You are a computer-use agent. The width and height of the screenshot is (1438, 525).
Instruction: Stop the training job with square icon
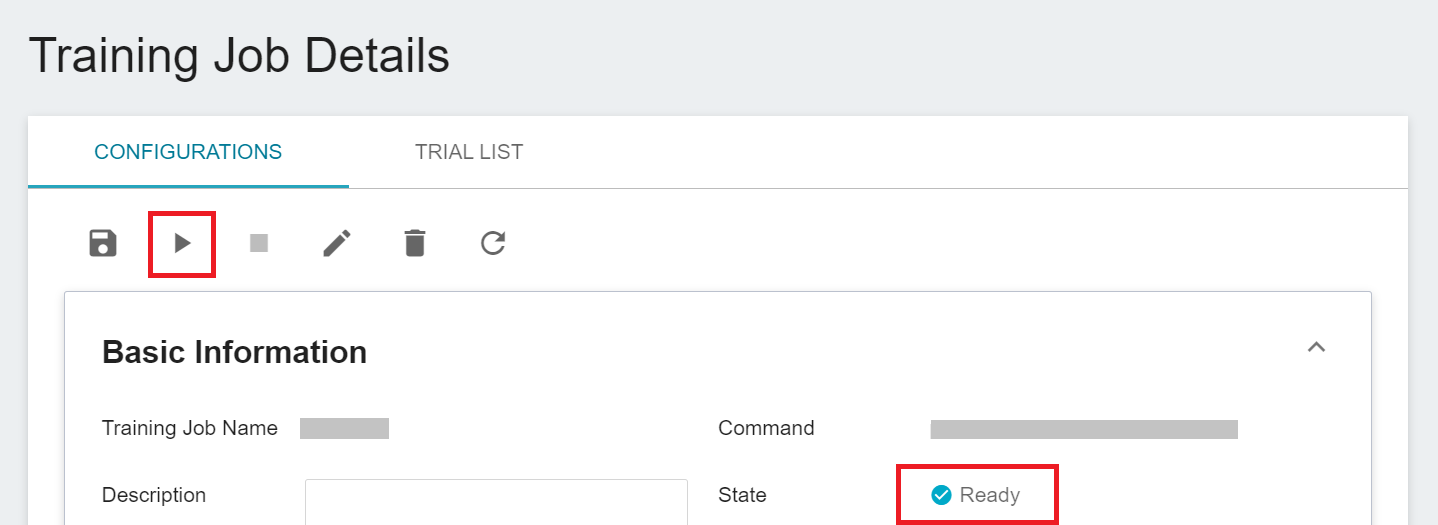point(259,243)
